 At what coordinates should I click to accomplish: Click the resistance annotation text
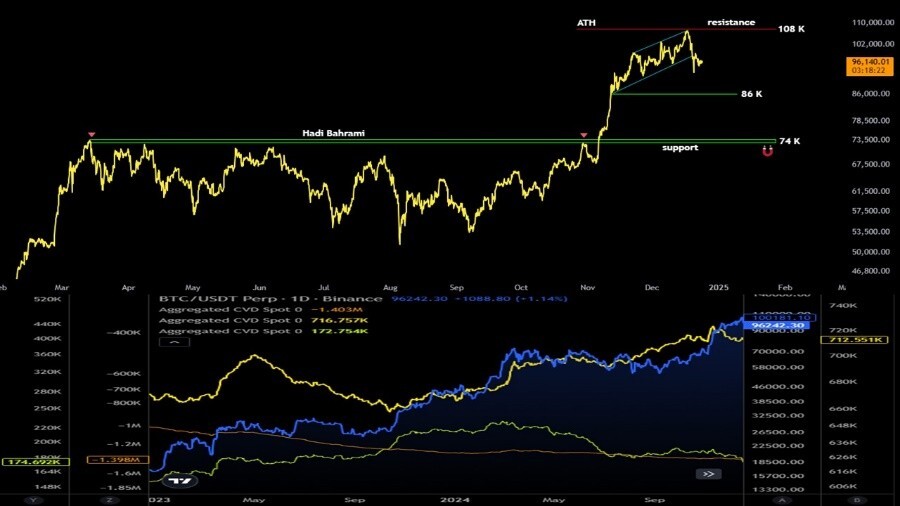[731, 22]
